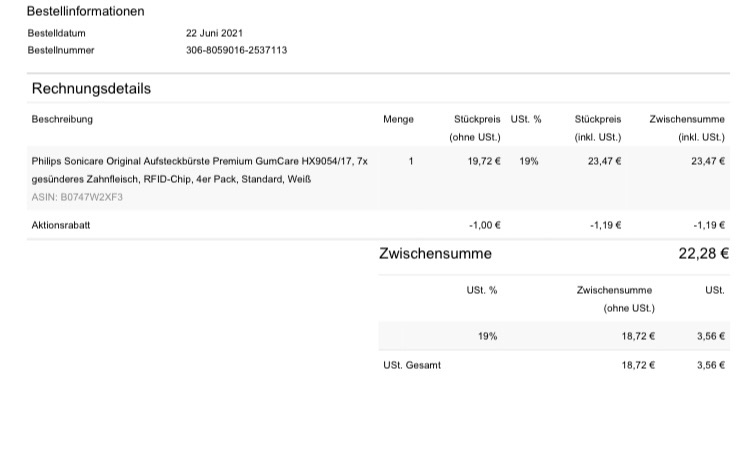
Task: Click the order date 22 Juni 2021
Action: 214,33
